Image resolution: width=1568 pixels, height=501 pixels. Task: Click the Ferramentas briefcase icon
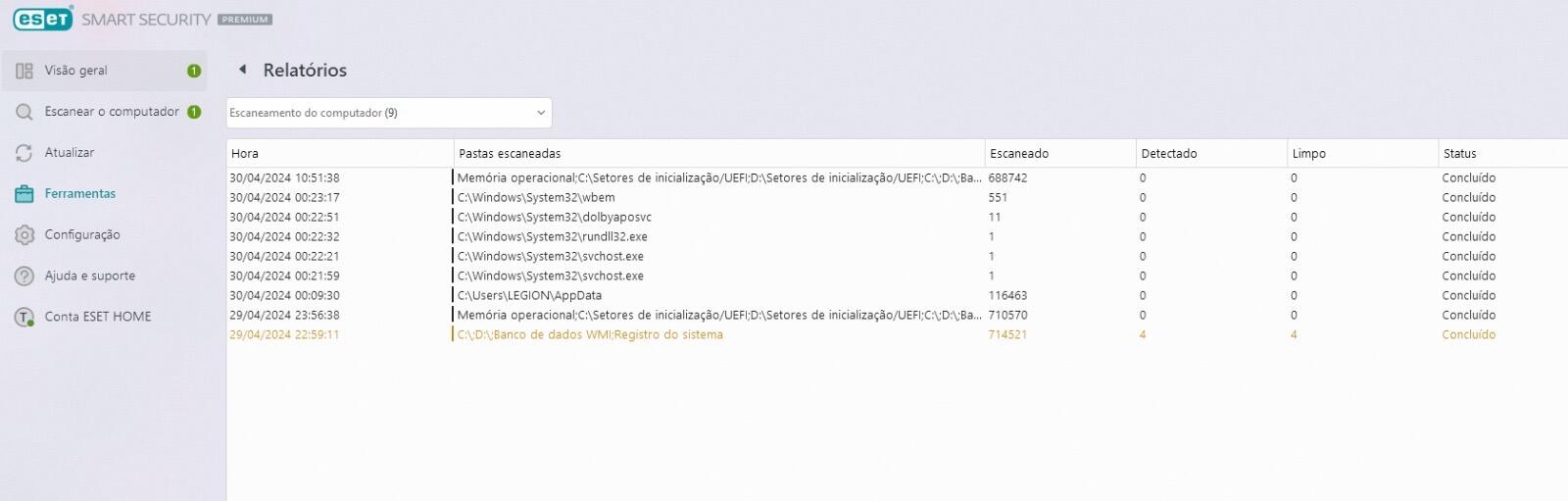coord(24,194)
